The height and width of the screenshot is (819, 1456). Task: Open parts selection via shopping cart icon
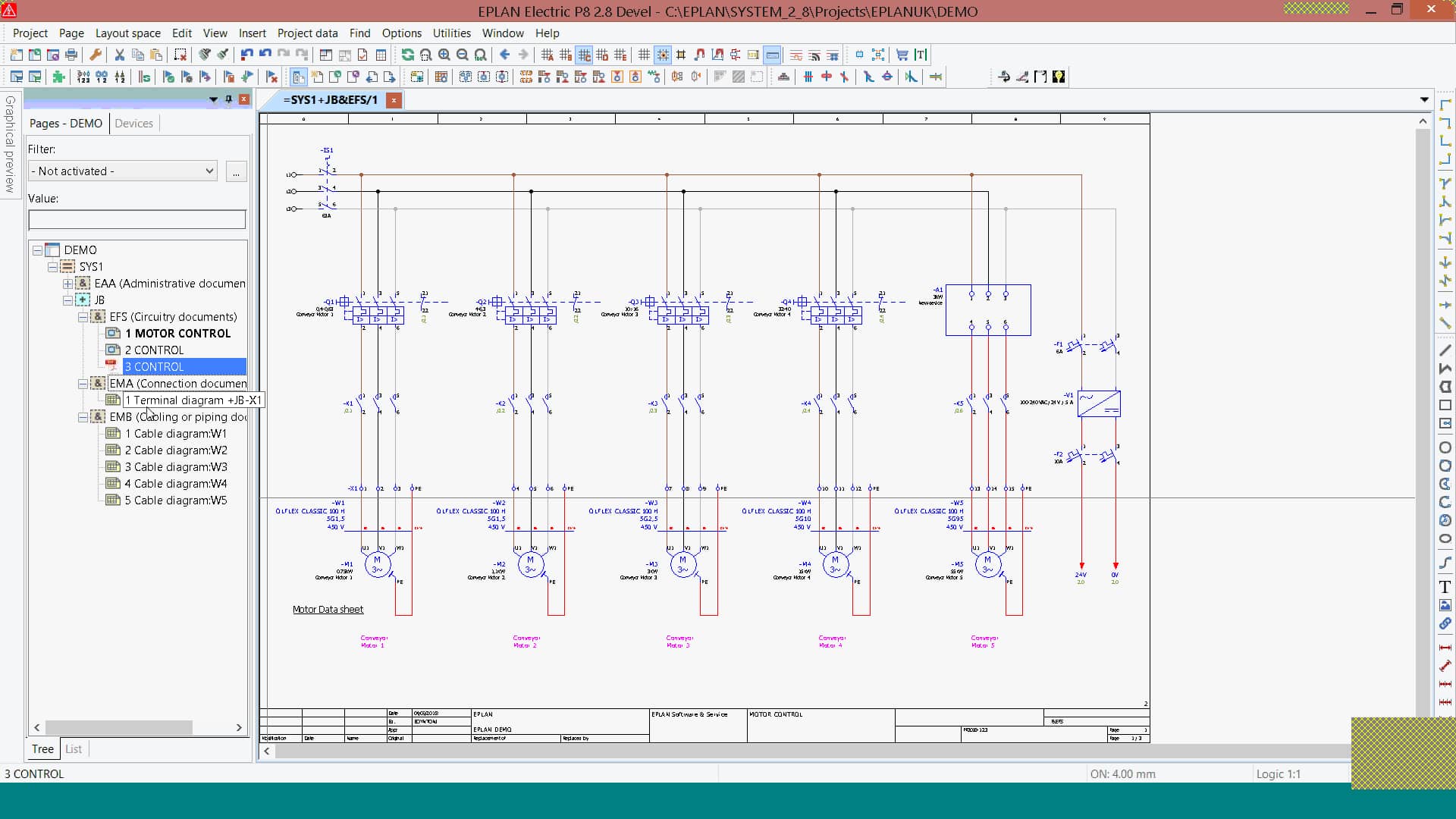(x=902, y=55)
